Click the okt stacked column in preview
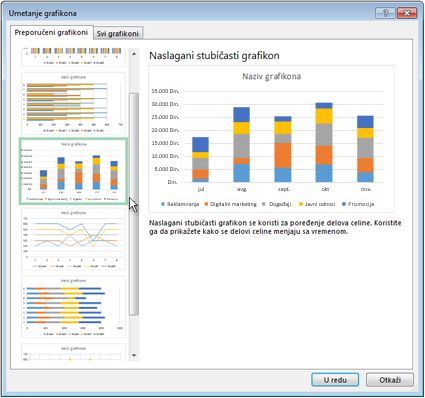425x398 pixels. 324,142
